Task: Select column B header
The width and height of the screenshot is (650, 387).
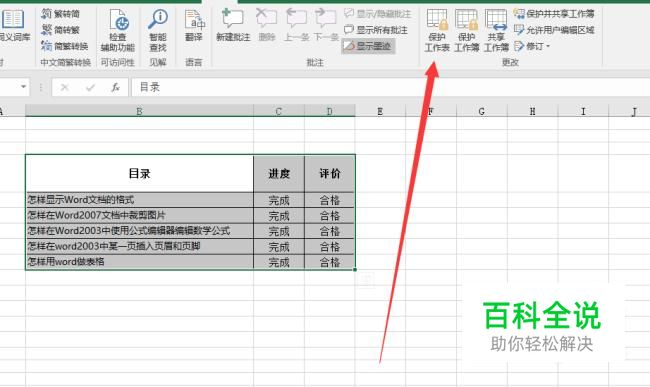Action: point(139,111)
